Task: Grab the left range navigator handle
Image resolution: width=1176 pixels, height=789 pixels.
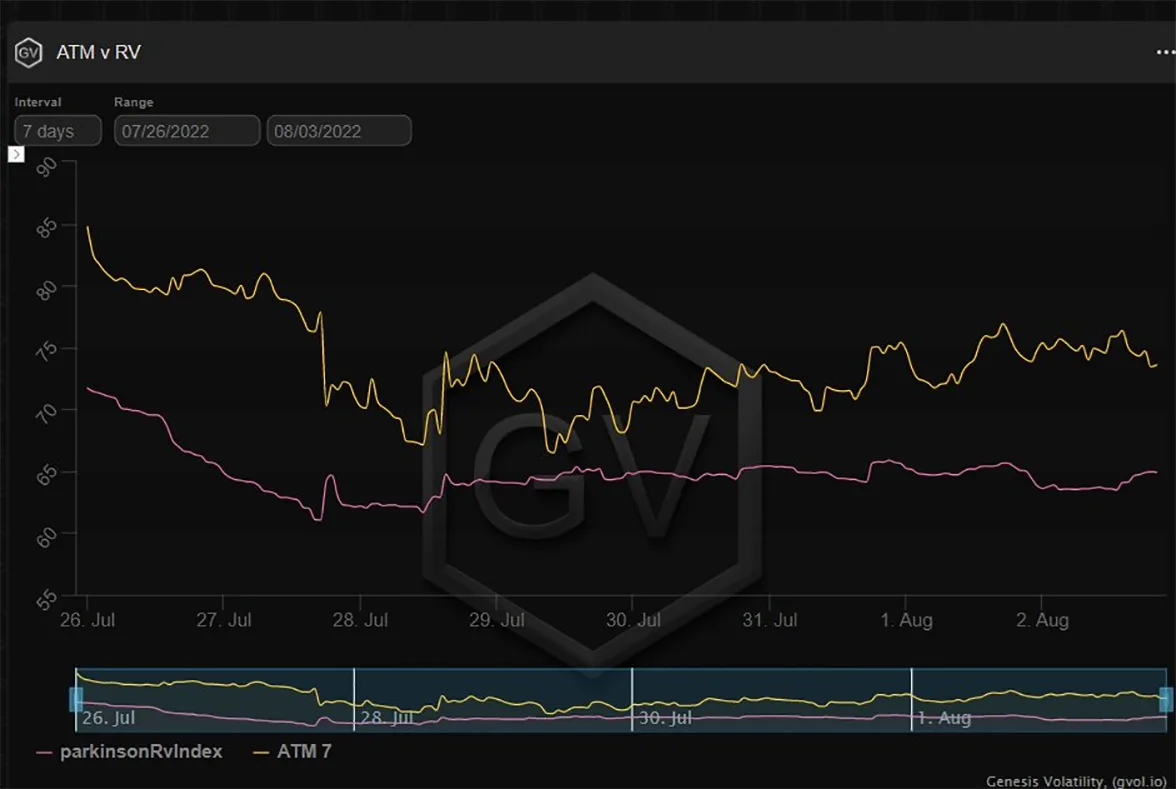Action: click(x=76, y=699)
